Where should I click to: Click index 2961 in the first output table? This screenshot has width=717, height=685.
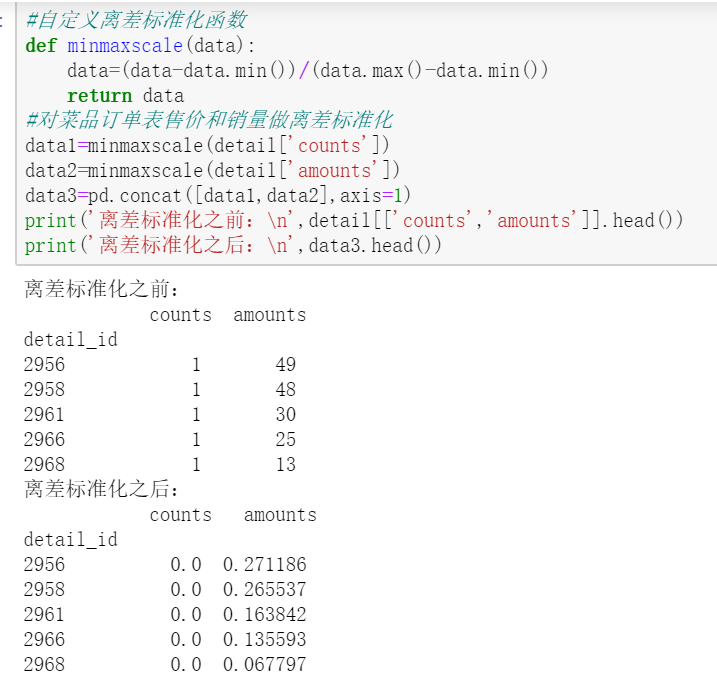44,415
